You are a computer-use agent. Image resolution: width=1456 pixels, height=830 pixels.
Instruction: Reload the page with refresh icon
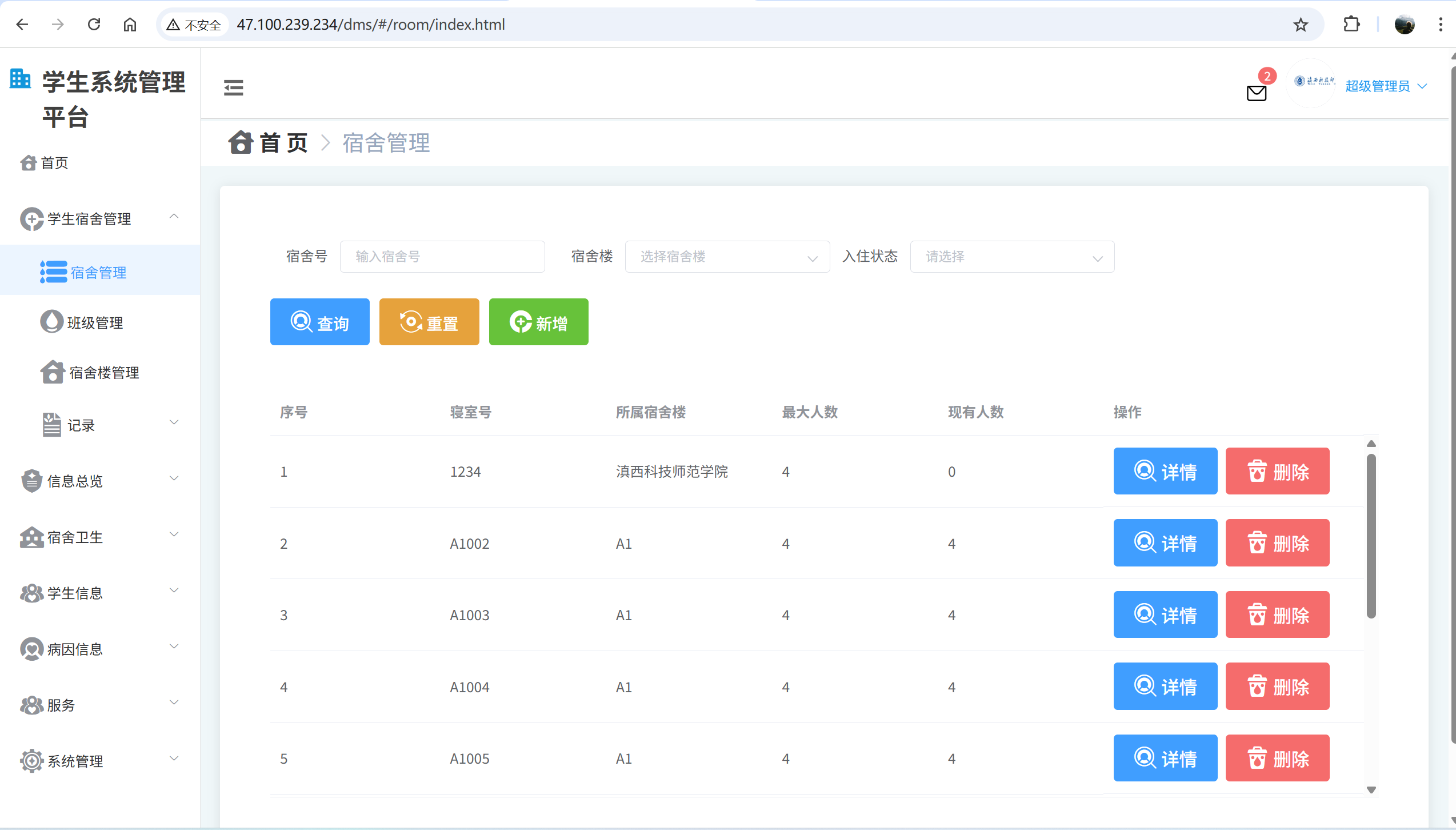click(x=94, y=25)
